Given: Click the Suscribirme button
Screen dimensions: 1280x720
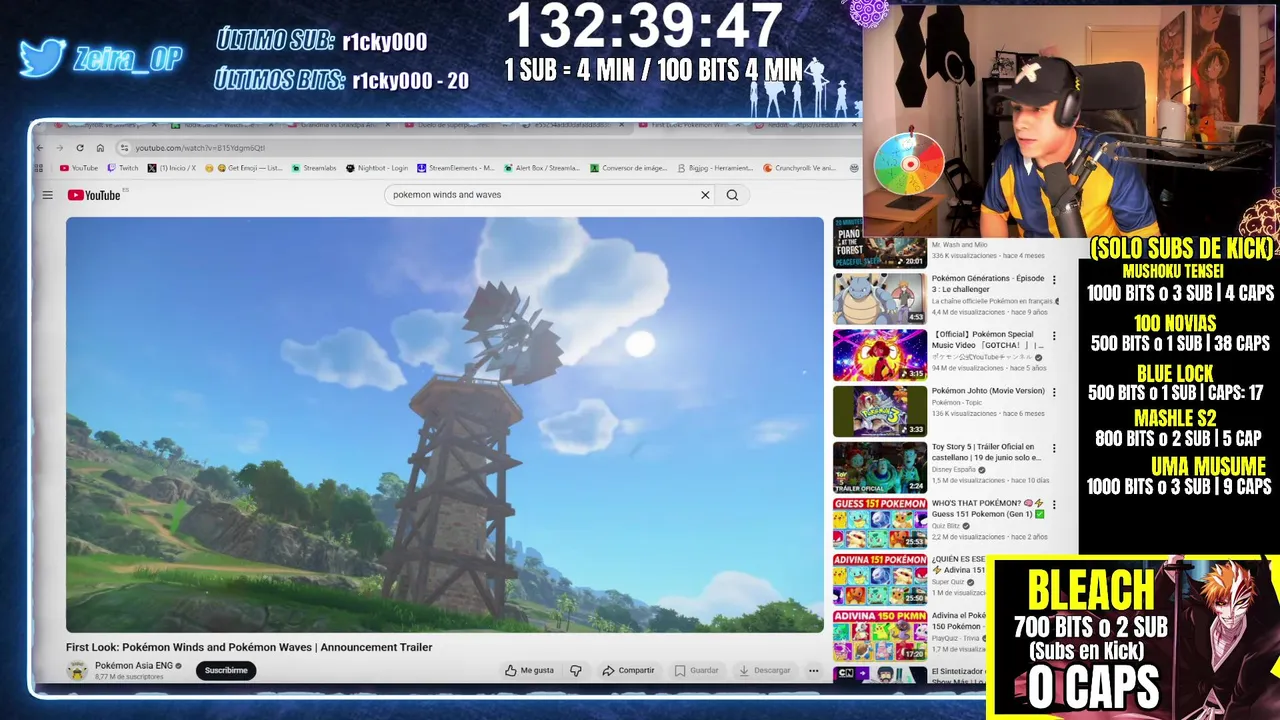Looking at the screenshot, I should [226, 670].
